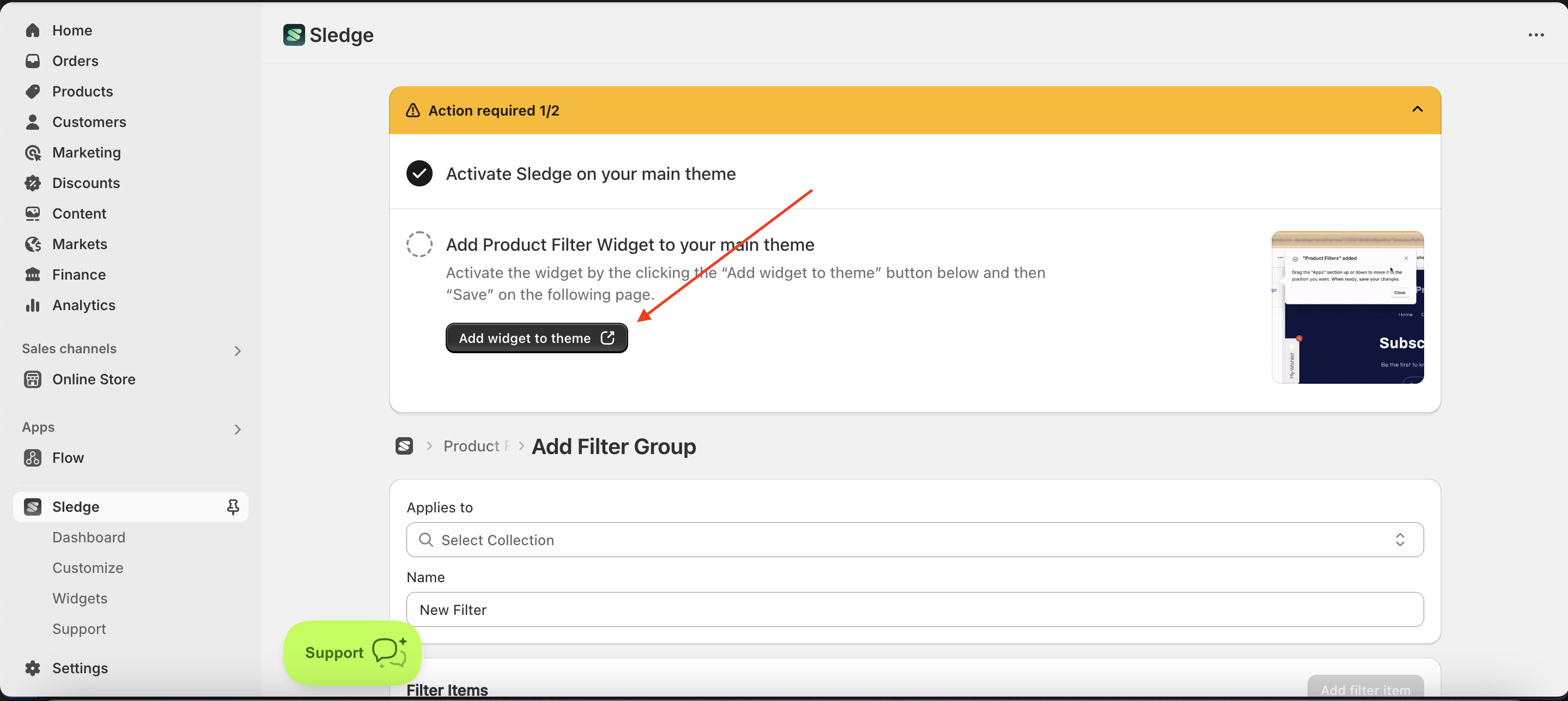Viewport: 1568px width, 701px height.
Task: Click the Discounts badge icon
Action: pyautogui.click(x=33, y=183)
